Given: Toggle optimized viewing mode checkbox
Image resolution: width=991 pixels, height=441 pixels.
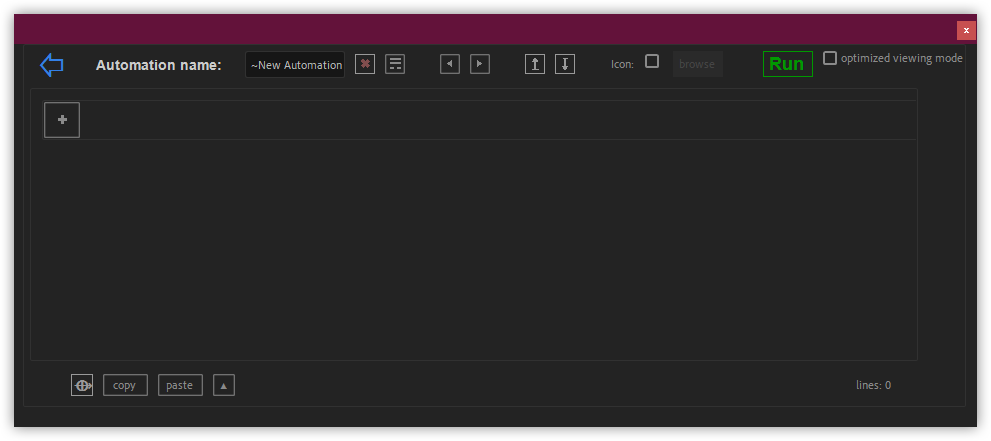Looking at the screenshot, I should (x=830, y=58).
